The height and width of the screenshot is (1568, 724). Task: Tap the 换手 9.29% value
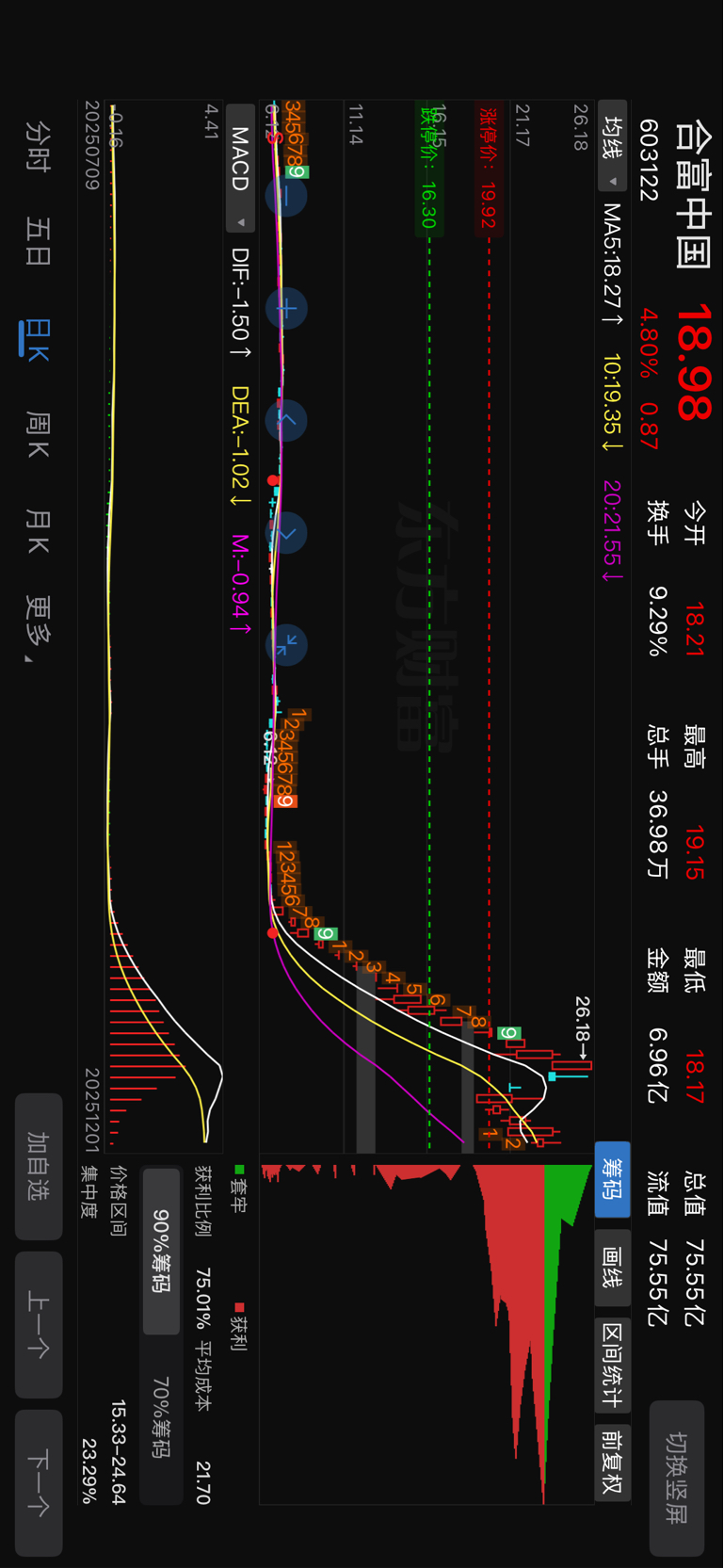click(658, 622)
